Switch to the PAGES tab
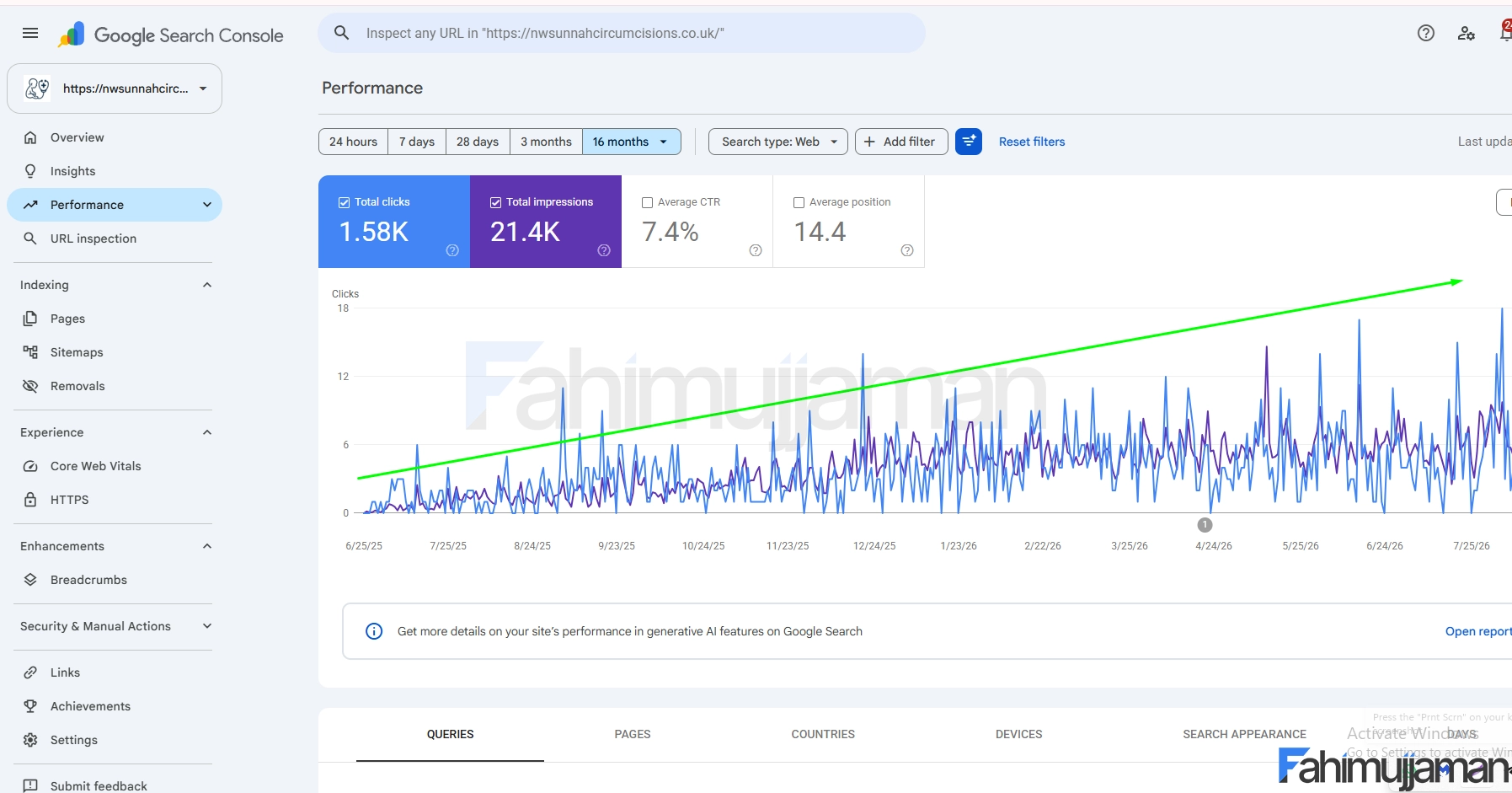 [x=633, y=735]
